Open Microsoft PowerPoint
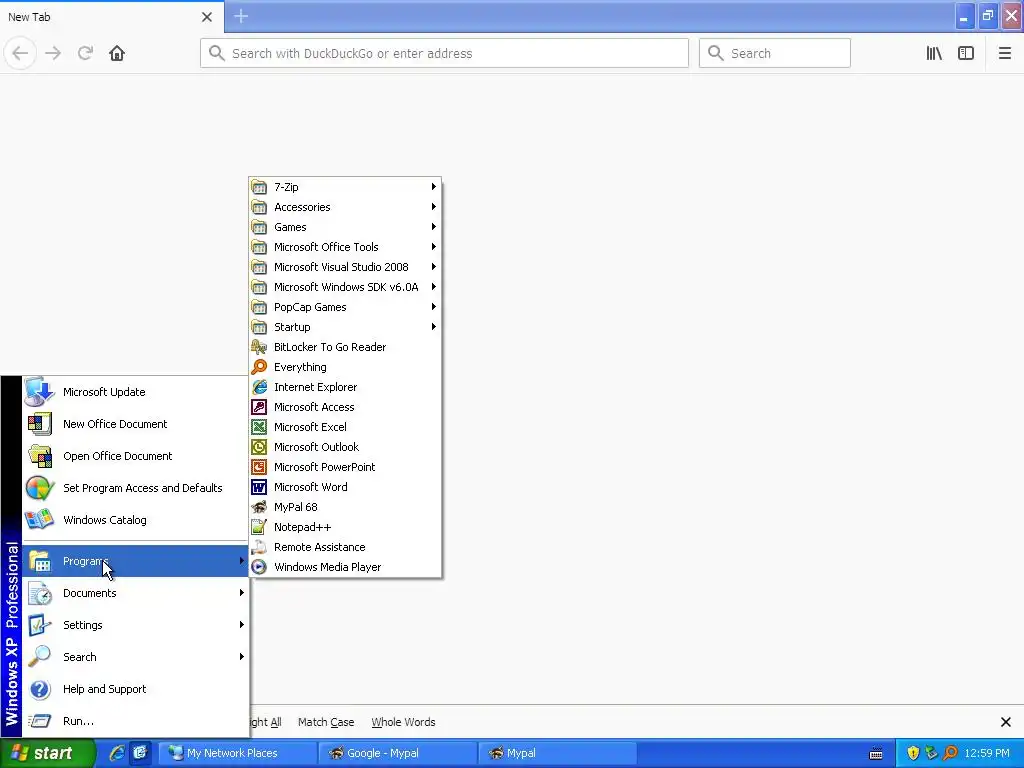This screenshot has height=768, width=1024. (345, 467)
